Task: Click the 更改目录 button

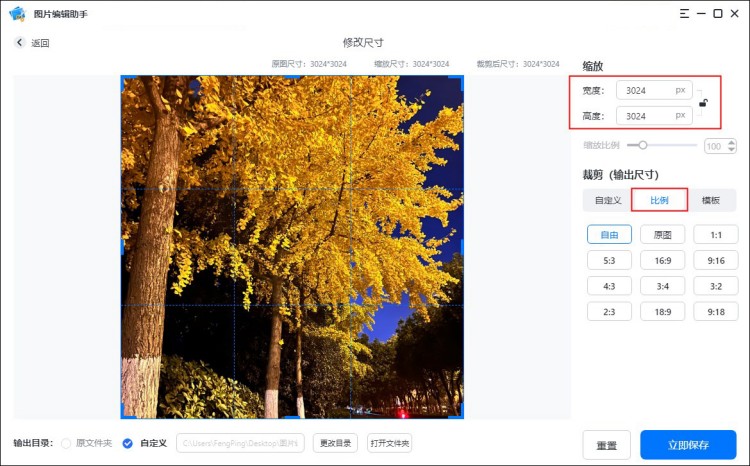Action: [x=335, y=443]
